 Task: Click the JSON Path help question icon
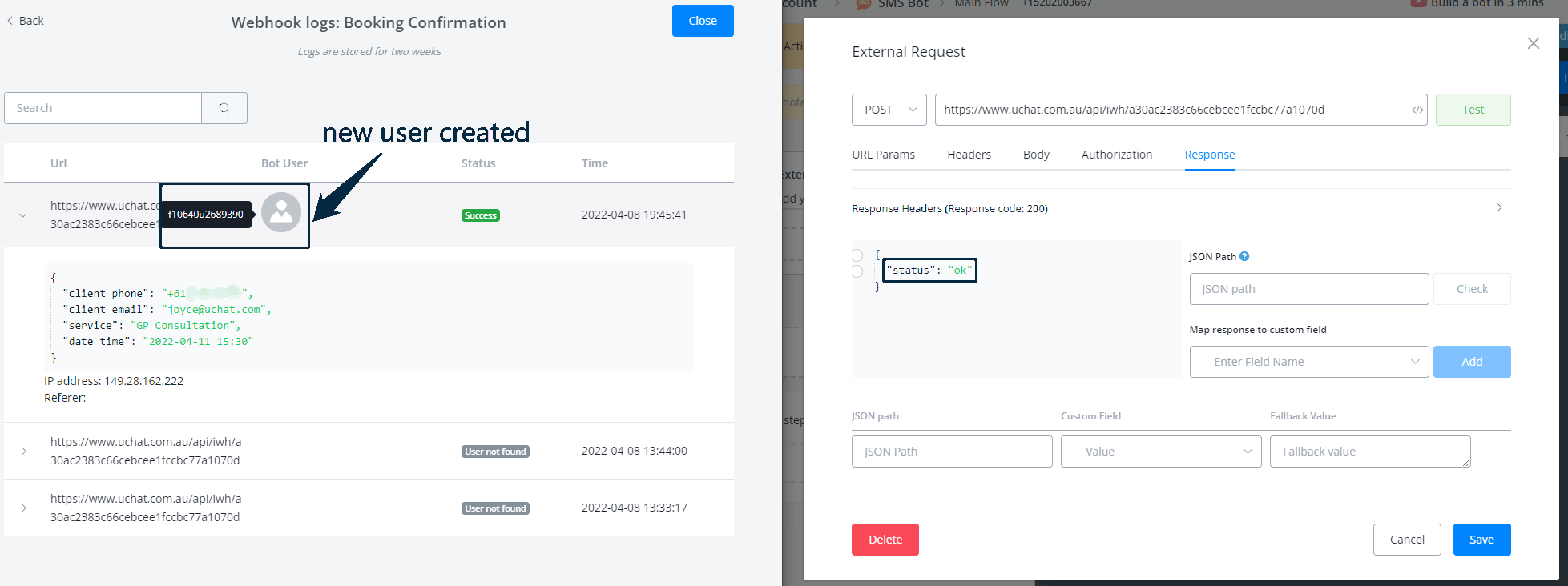(1244, 256)
